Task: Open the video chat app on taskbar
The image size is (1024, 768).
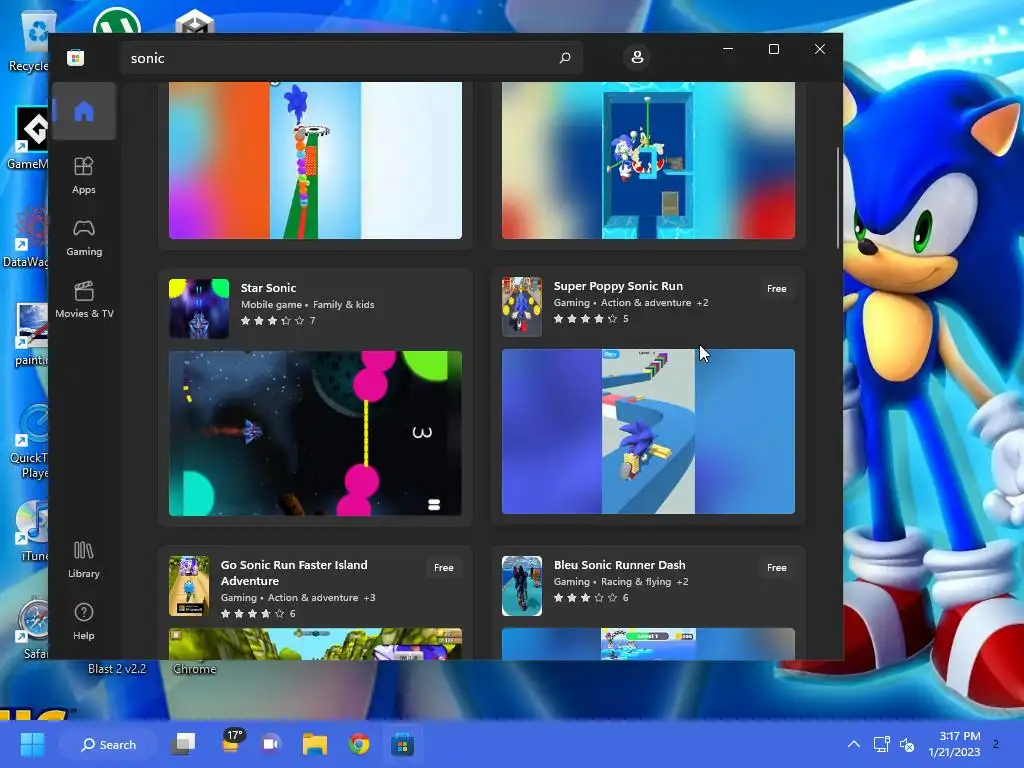Action: [x=271, y=744]
